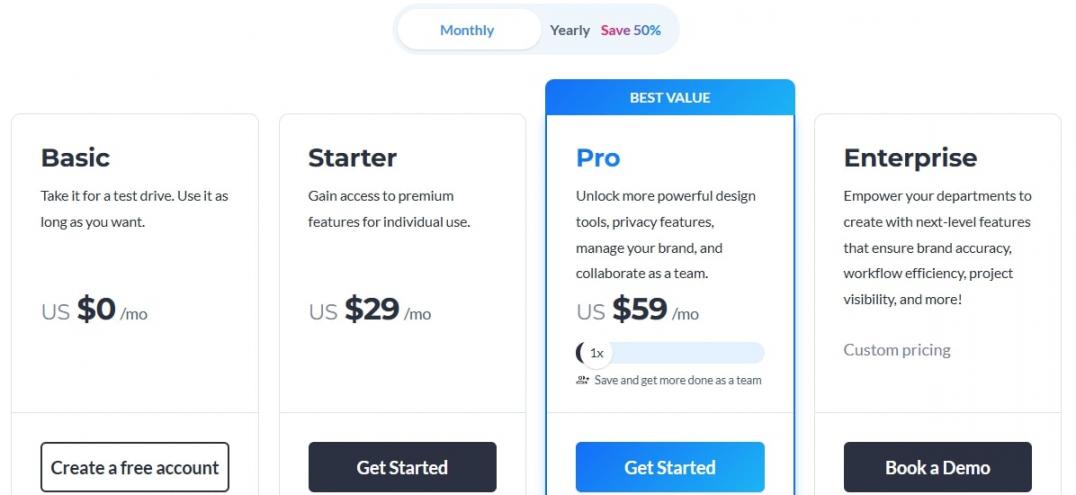Select the Starter plan heading

(x=352, y=158)
